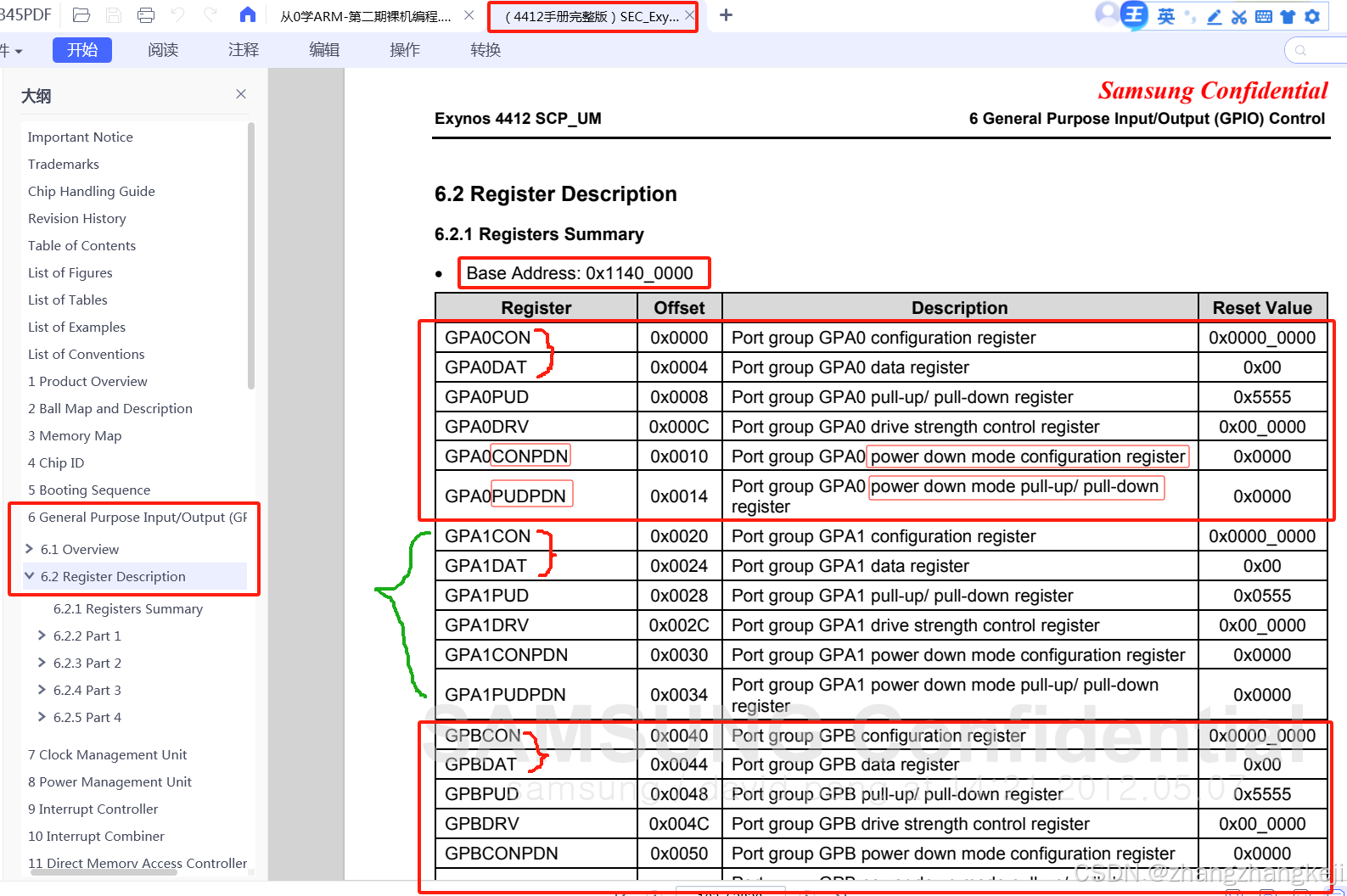Image resolution: width=1347 pixels, height=896 pixels.
Task: Select the 注释 ribbon tab
Action: [244, 50]
